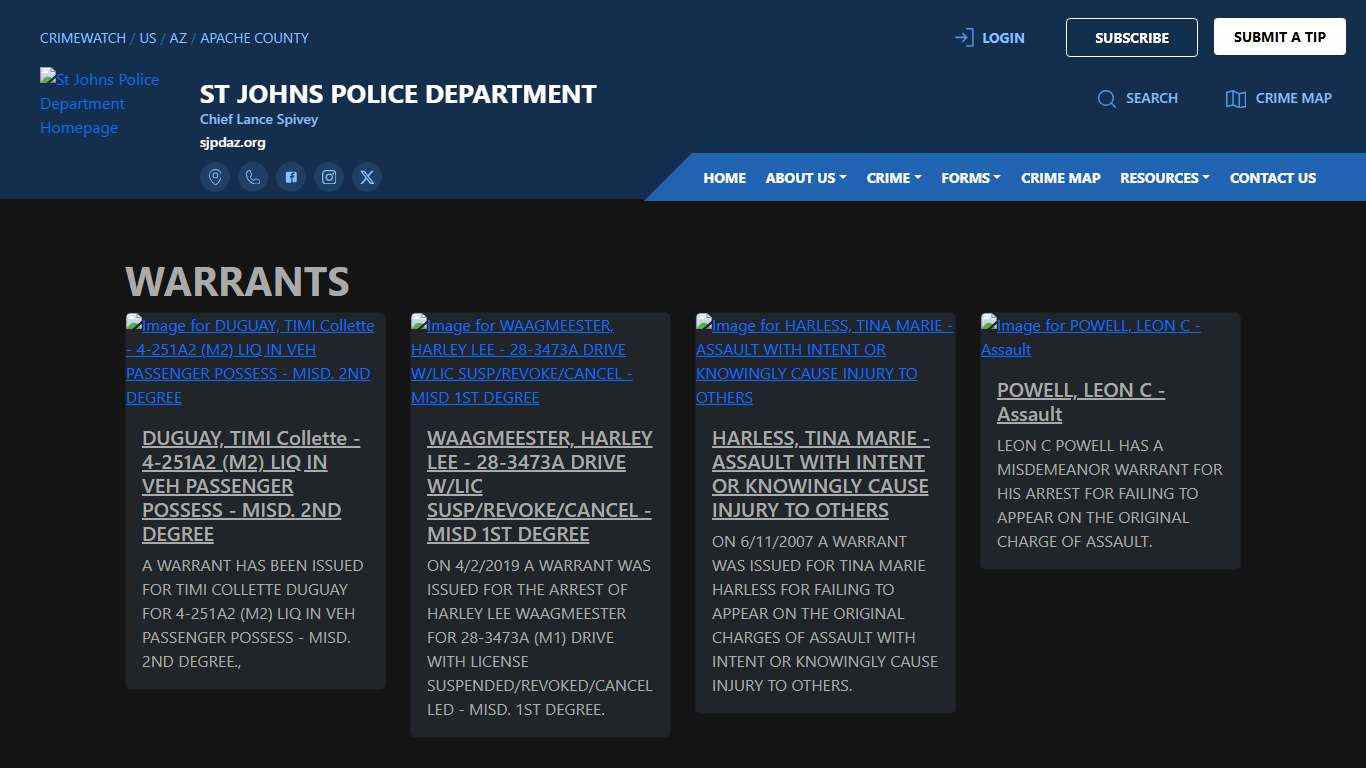Expand the RESOURCES dropdown

pyautogui.click(x=1163, y=177)
